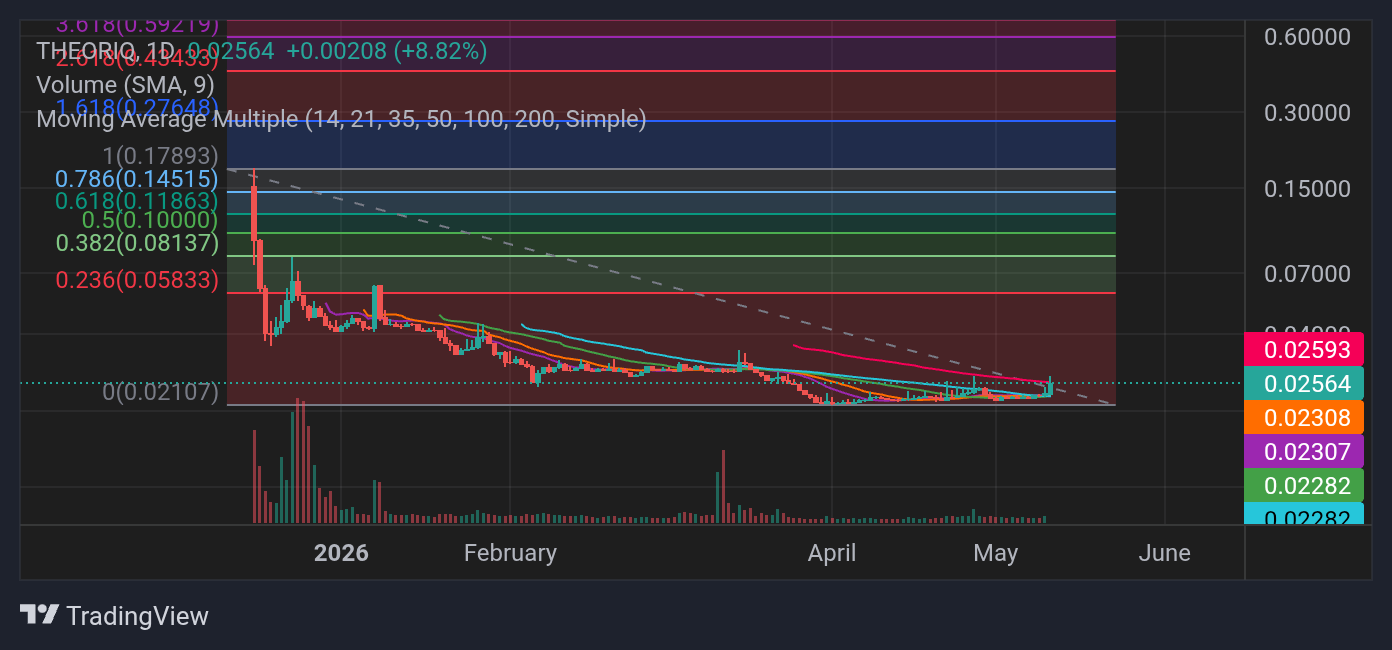Click the 1.618(0.27648) Fibonacci level label

[x=138, y=107]
